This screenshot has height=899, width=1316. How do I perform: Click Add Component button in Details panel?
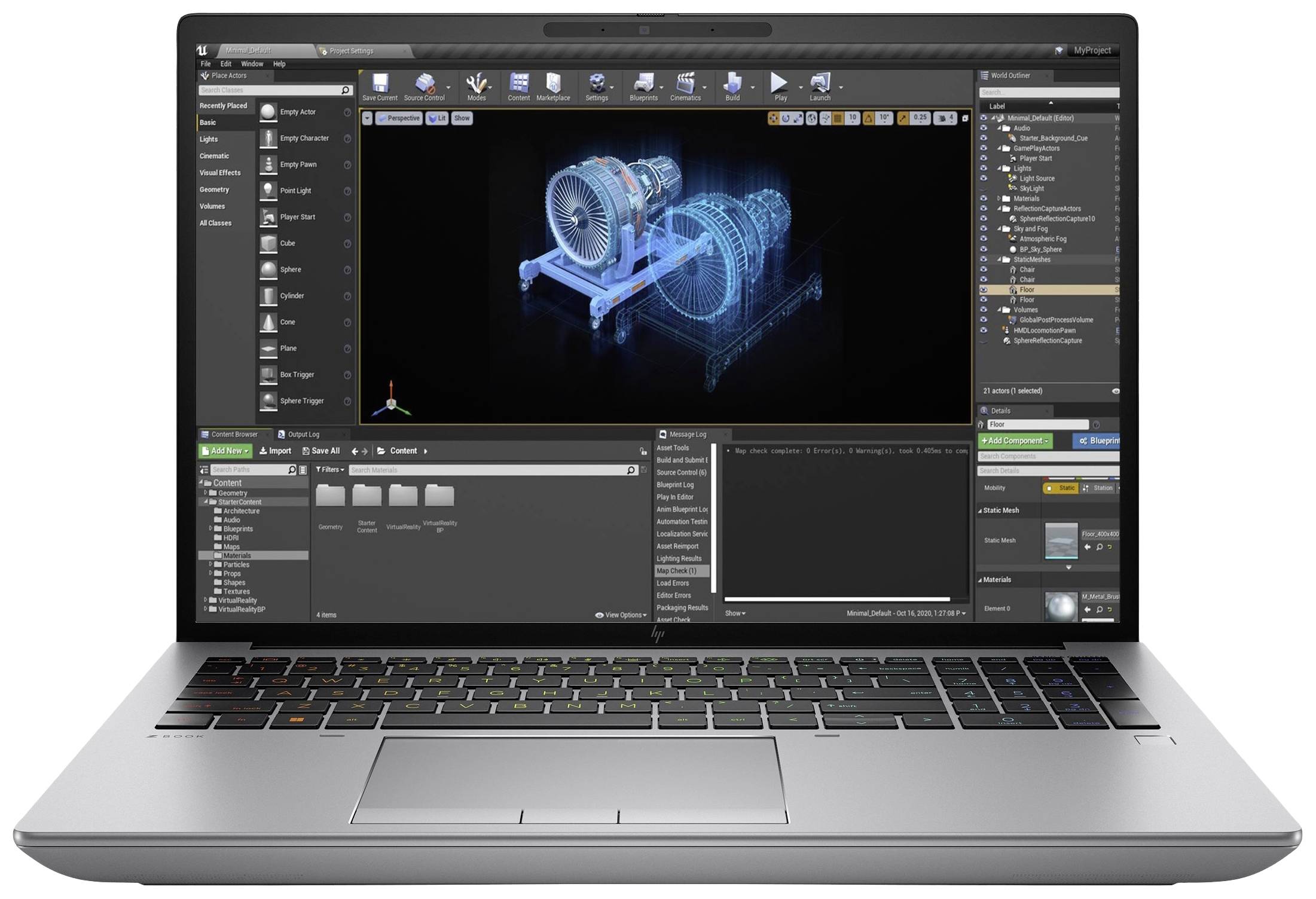click(x=1014, y=442)
